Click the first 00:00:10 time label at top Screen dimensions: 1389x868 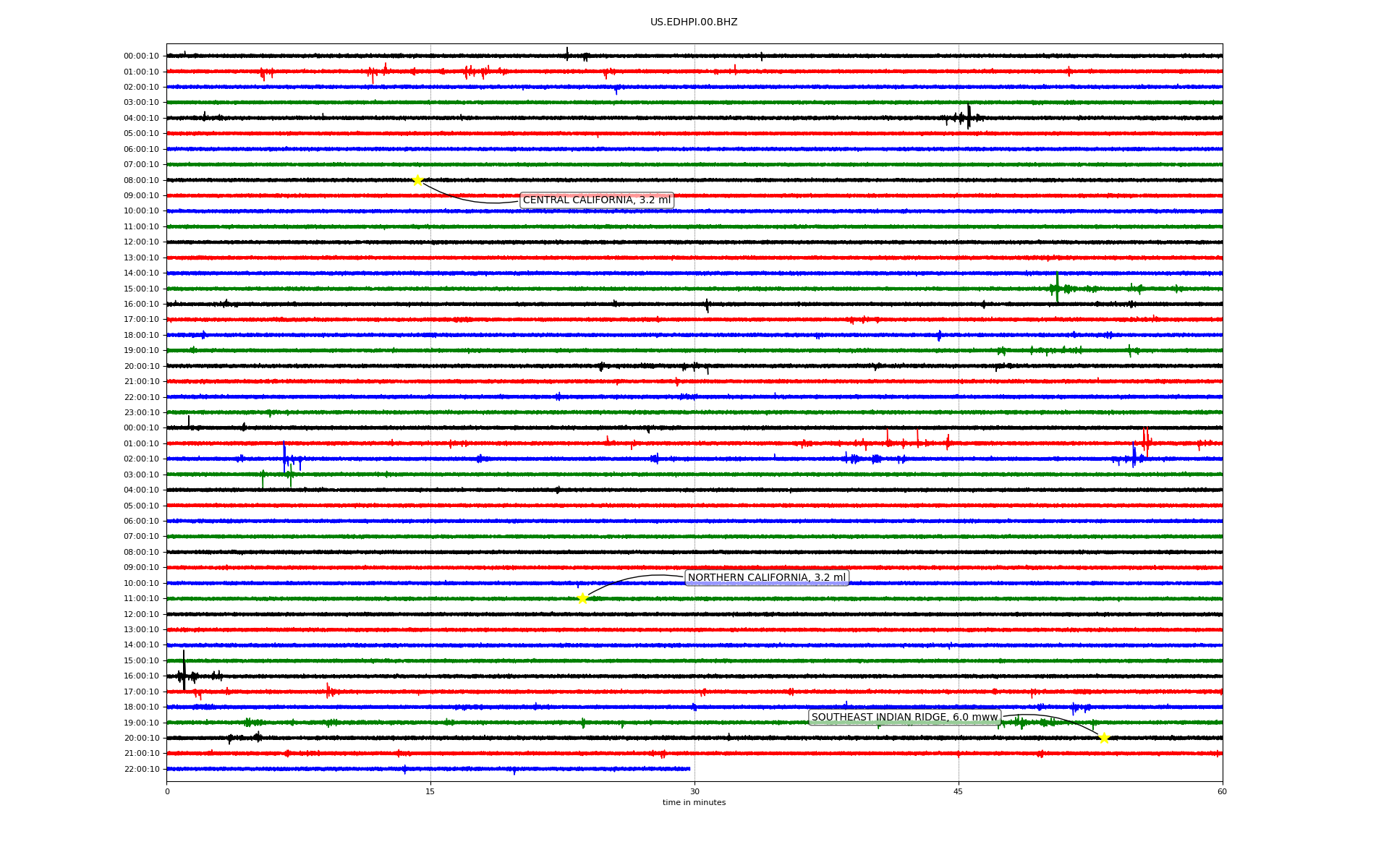coord(141,56)
